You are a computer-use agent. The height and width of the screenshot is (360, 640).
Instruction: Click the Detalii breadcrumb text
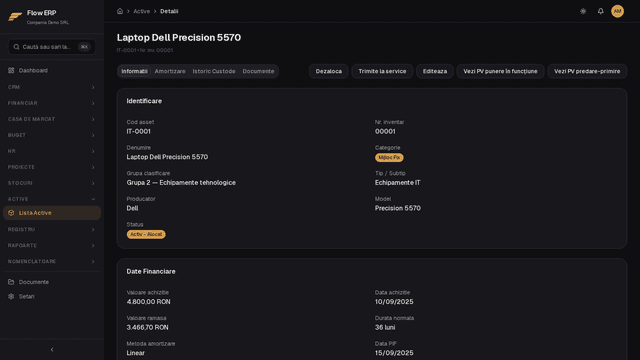pyautogui.click(x=169, y=11)
